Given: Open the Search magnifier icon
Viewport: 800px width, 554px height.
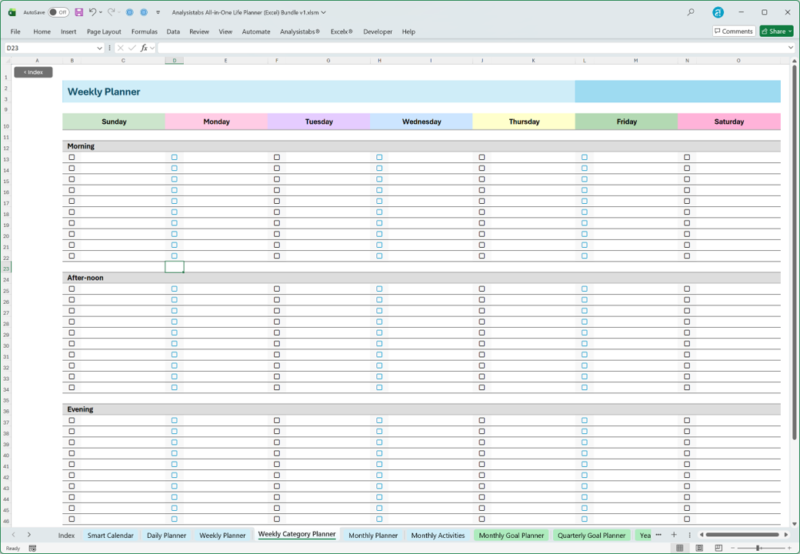Looking at the screenshot, I should point(691,12).
